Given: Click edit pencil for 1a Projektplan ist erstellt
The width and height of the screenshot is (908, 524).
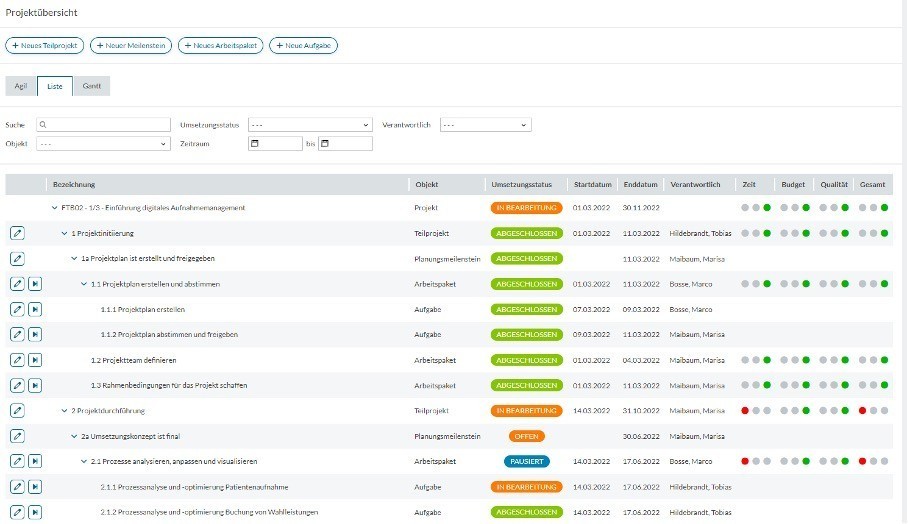Looking at the screenshot, I should (x=17, y=259).
